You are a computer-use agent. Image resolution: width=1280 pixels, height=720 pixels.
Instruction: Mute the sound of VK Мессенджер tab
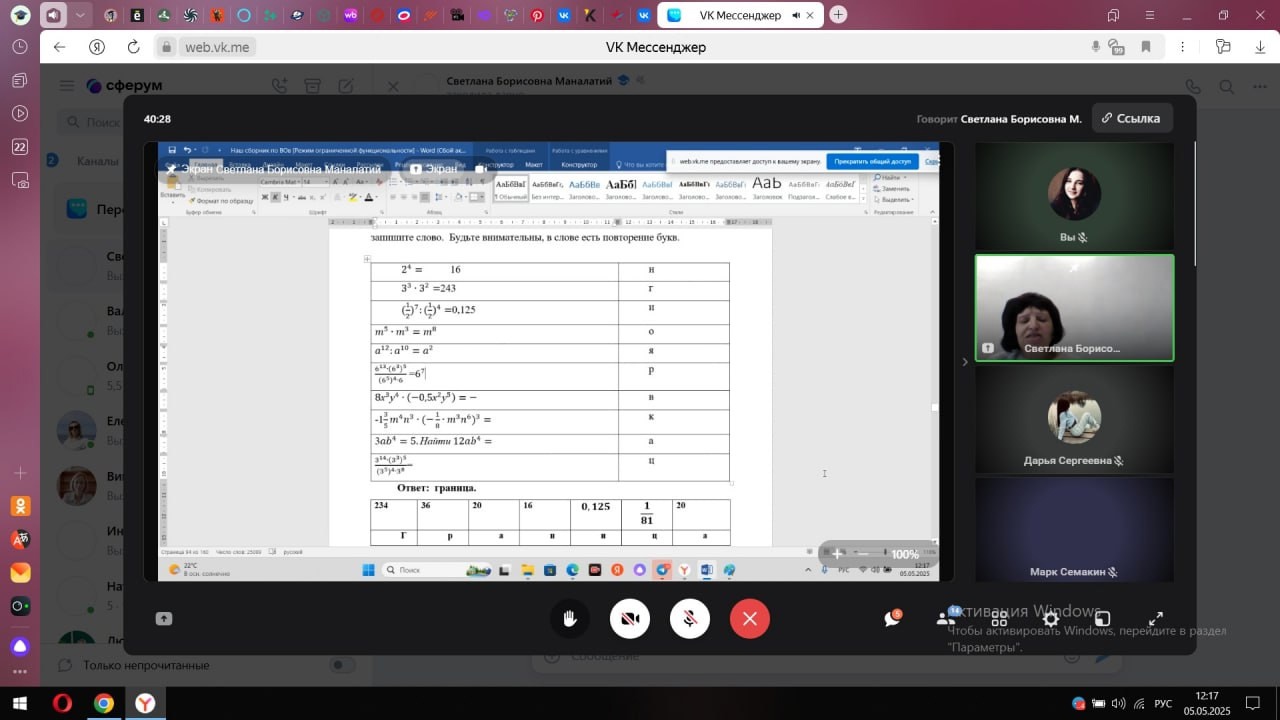point(796,15)
